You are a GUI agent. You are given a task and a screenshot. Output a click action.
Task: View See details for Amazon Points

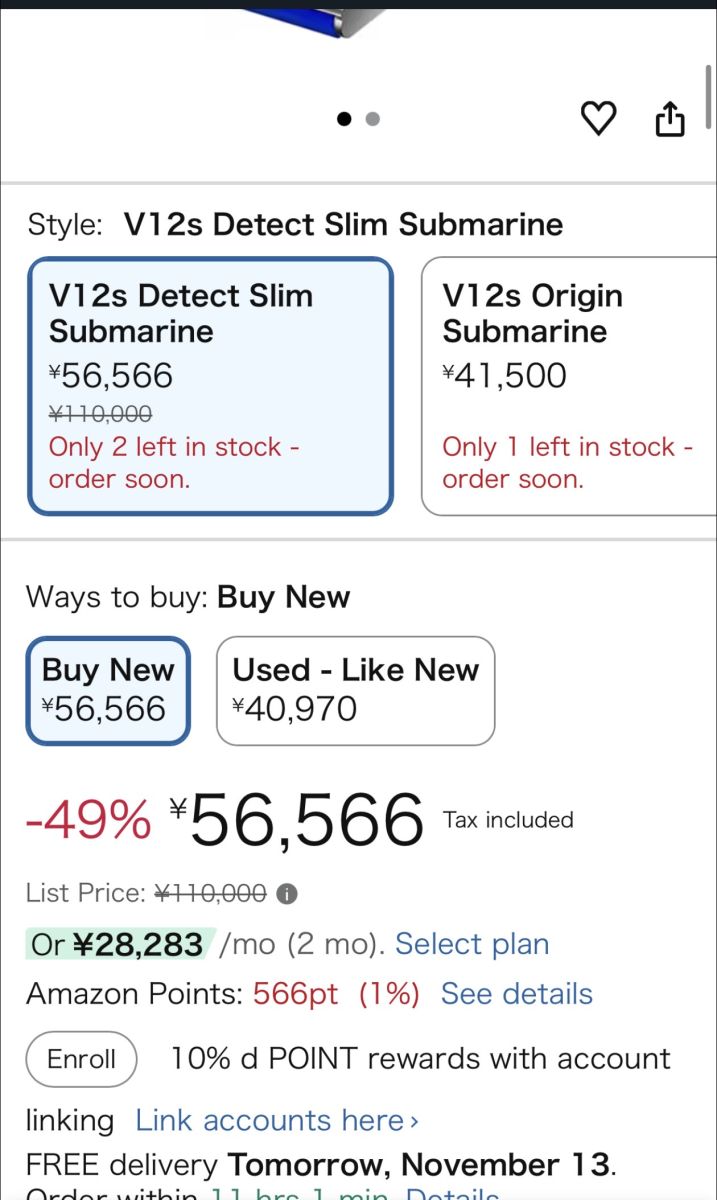[x=516, y=994]
